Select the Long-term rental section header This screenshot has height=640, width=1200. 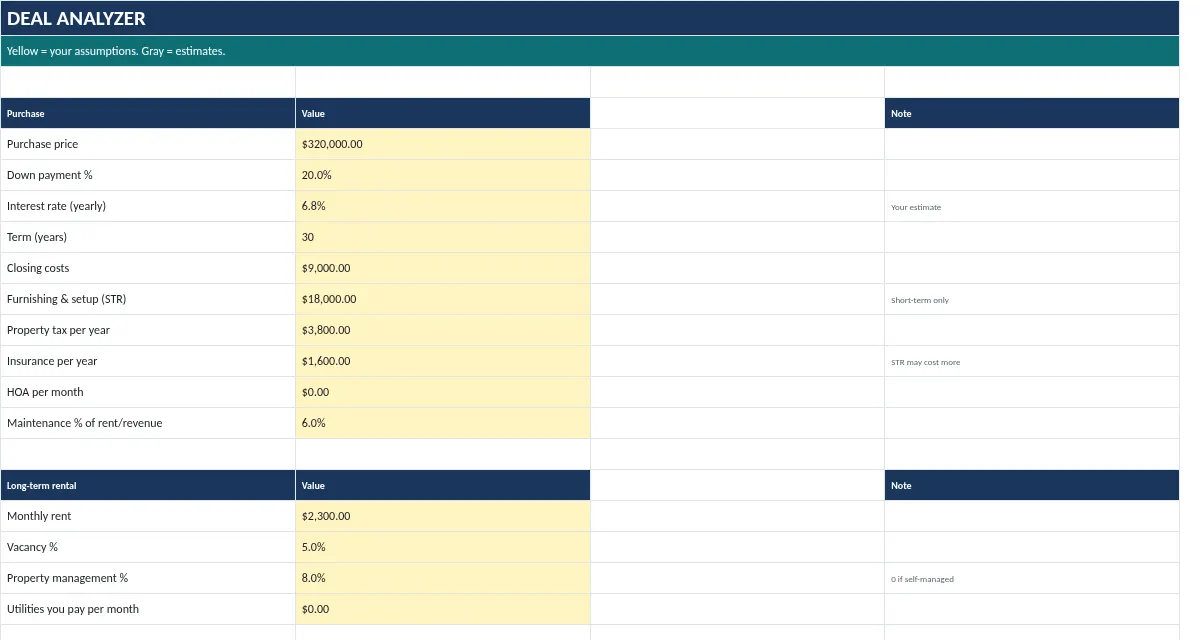pyautogui.click(x=148, y=485)
